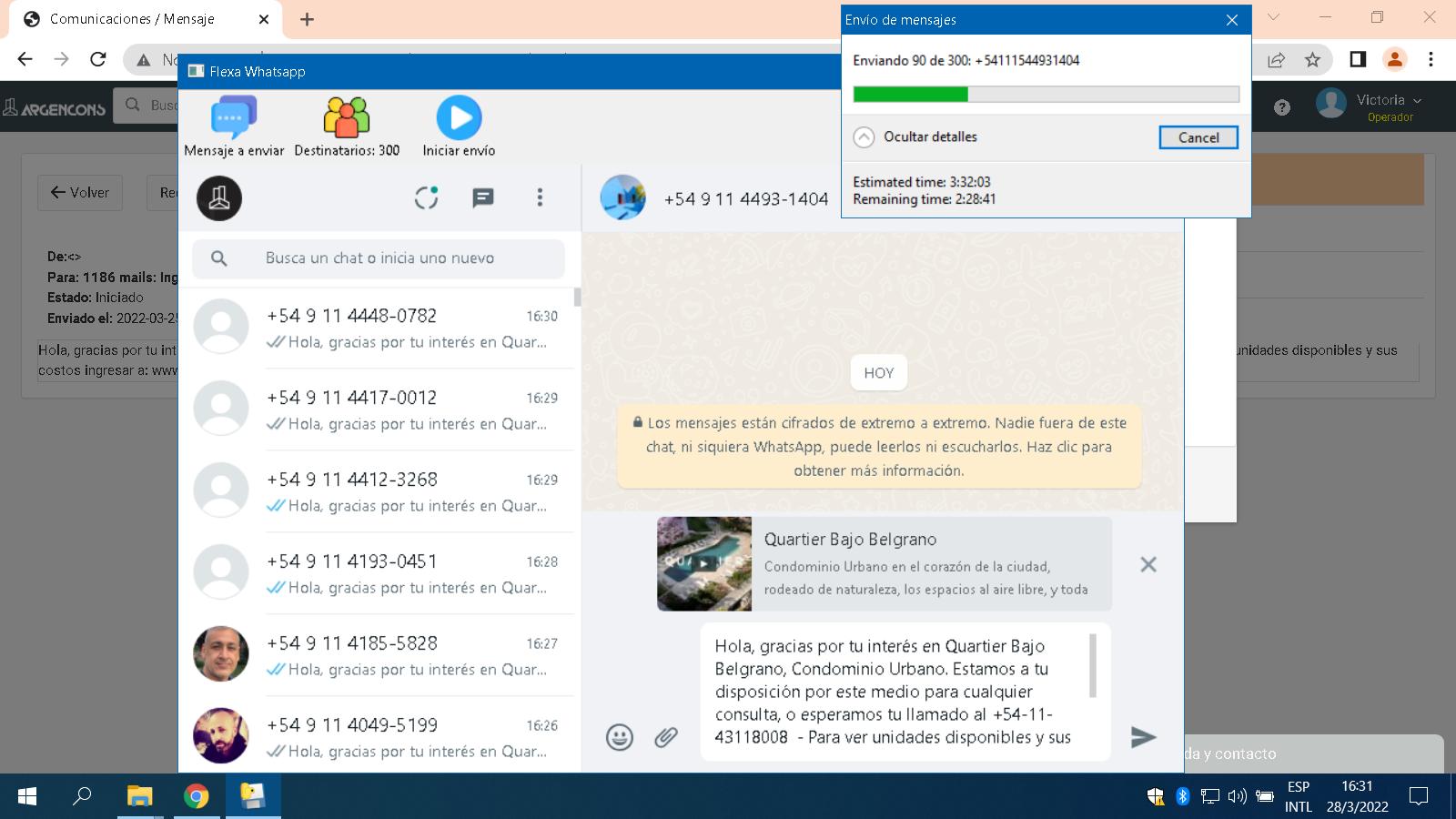Open chat +54 9 11 4185-5828

[377, 655]
